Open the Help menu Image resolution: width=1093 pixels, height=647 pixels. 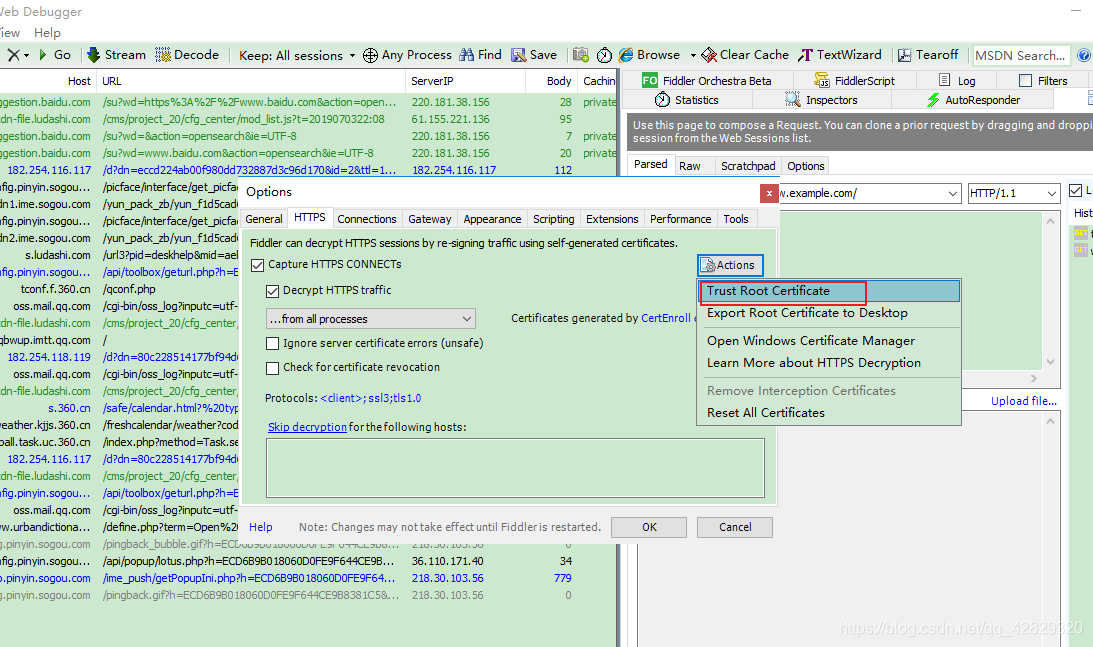tap(47, 33)
